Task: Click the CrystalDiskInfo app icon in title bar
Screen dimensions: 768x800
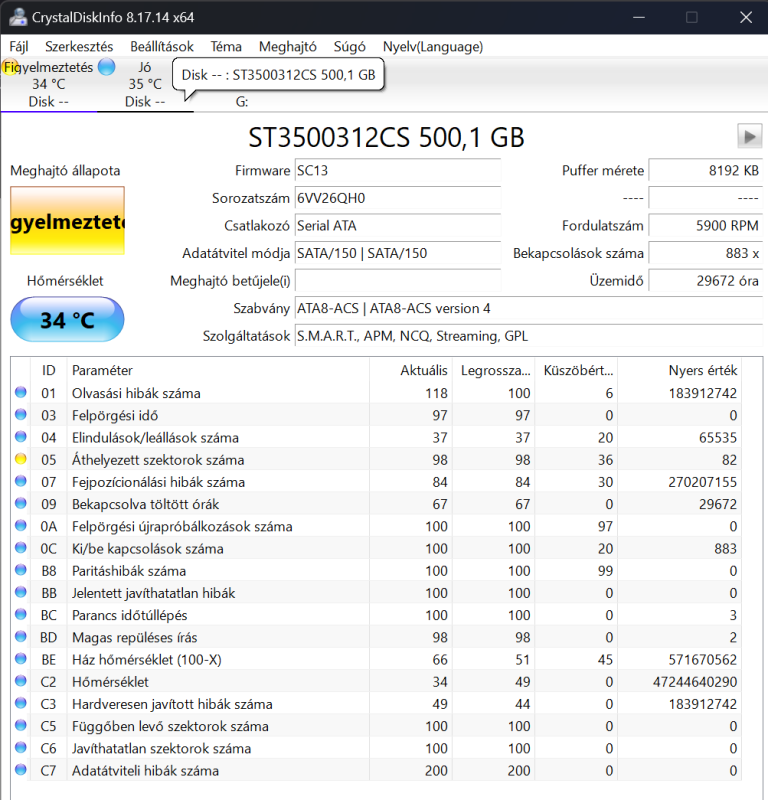Action: (18, 17)
